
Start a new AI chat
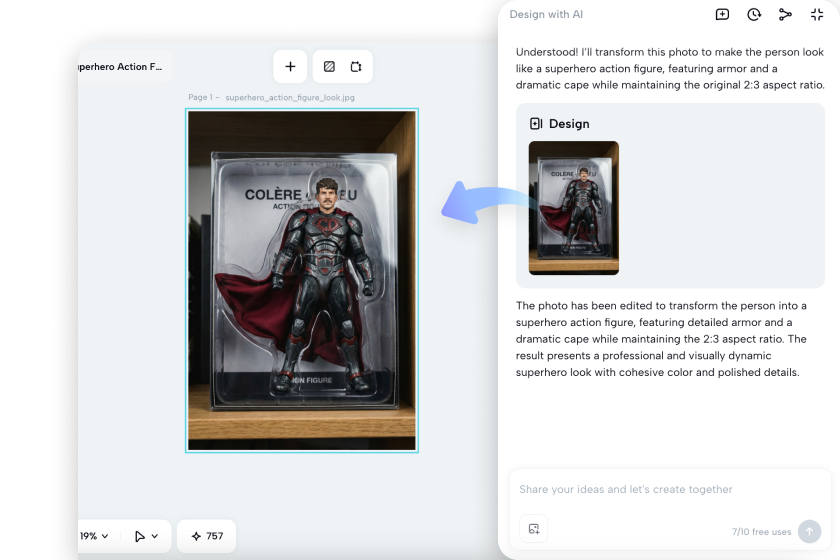coord(722,14)
